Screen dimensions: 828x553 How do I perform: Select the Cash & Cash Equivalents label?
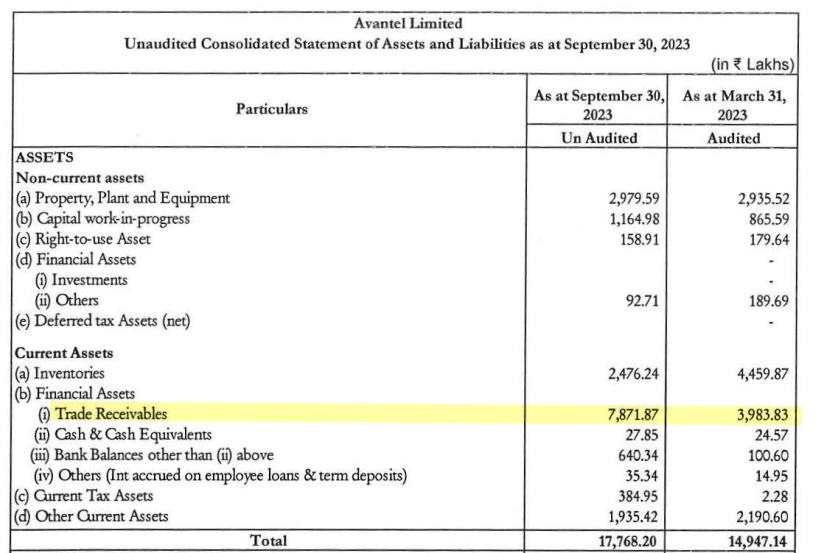point(125,434)
